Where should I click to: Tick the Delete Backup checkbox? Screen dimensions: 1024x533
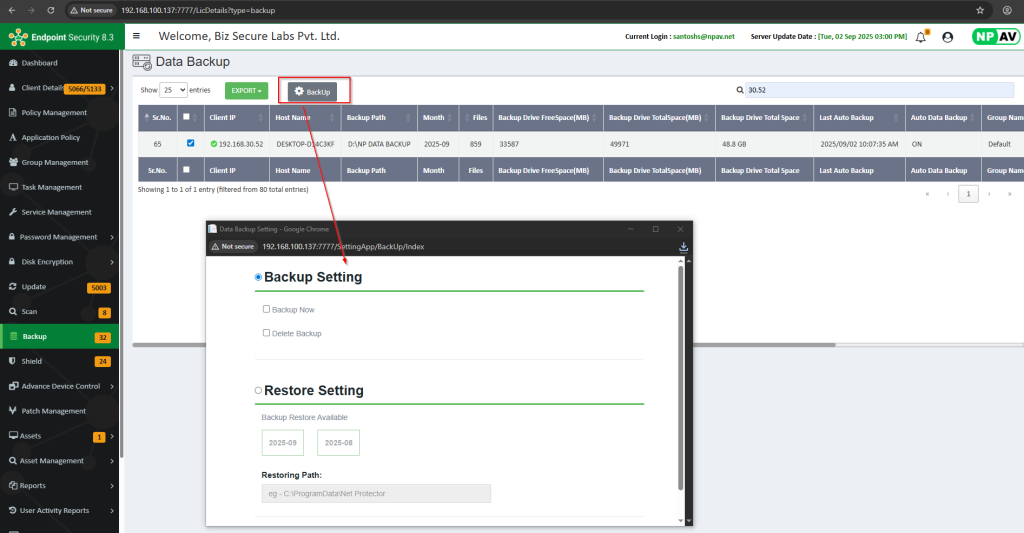266,333
